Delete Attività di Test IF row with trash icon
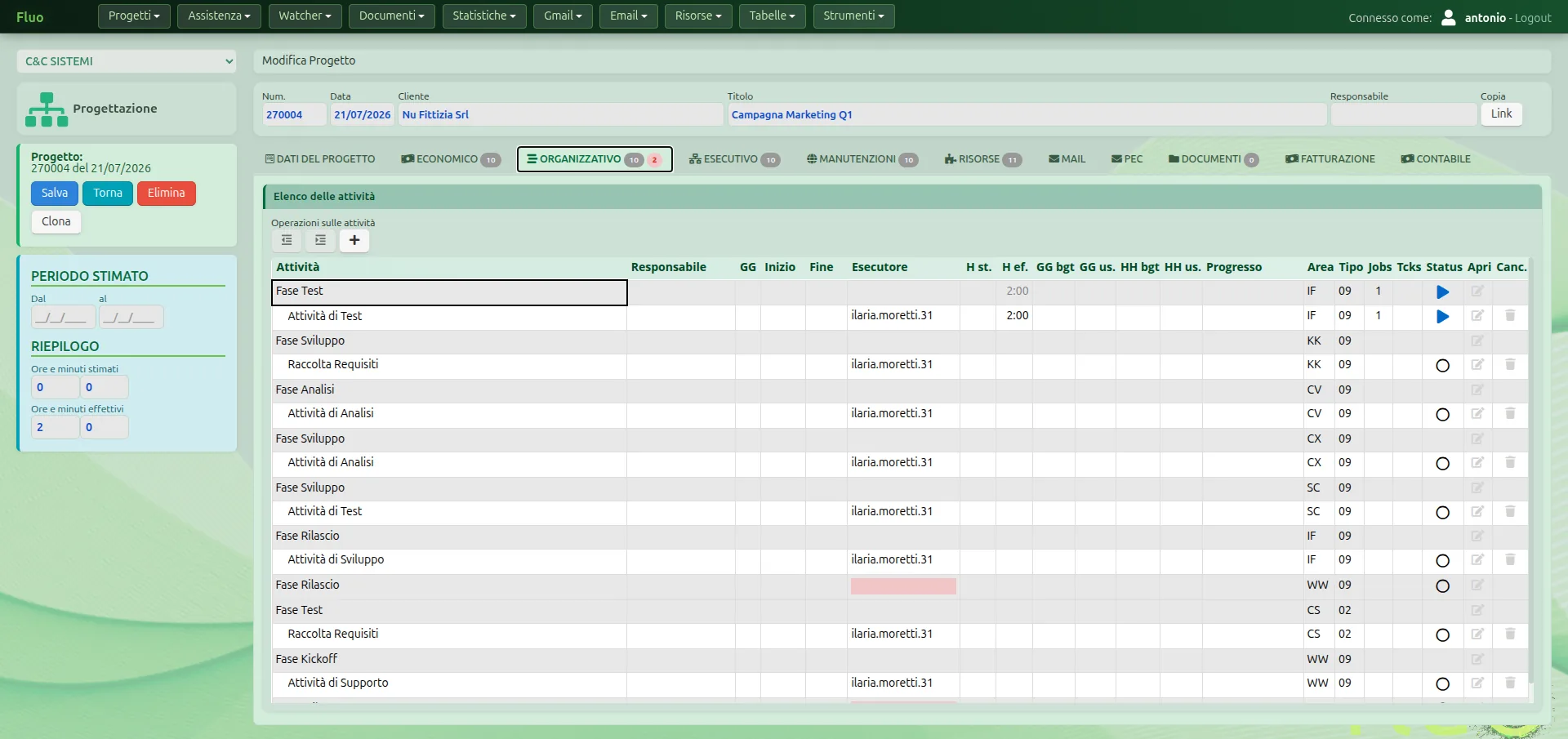The image size is (1568, 739). click(1510, 315)
